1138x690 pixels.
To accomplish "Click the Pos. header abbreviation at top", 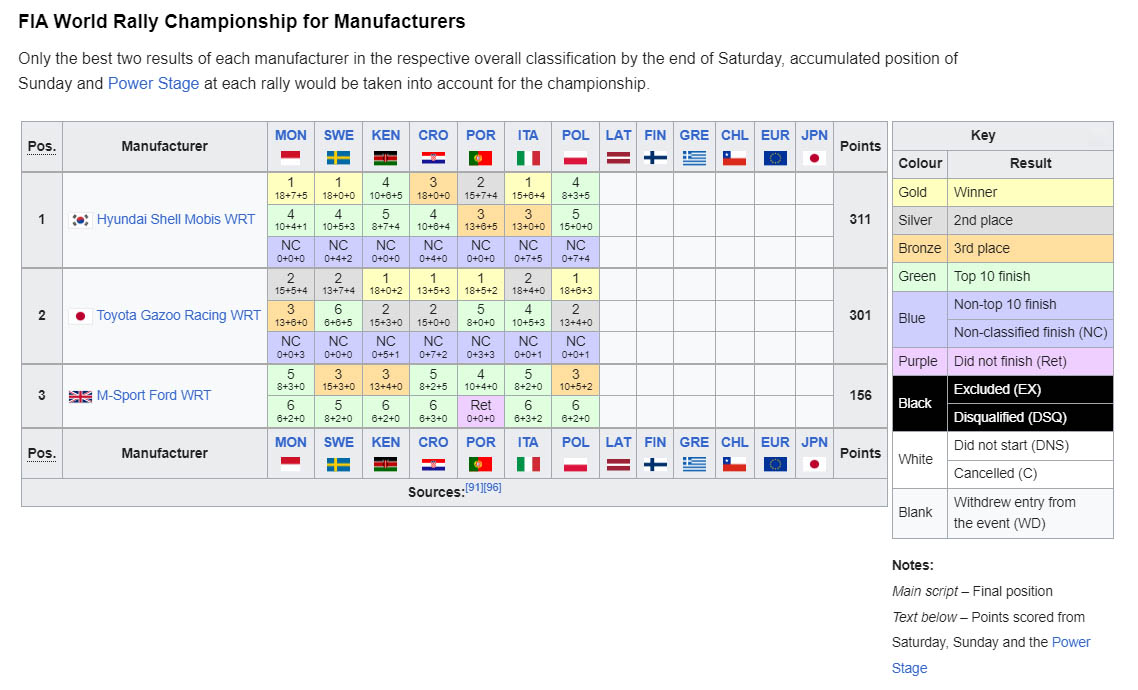I will (41, 146).
